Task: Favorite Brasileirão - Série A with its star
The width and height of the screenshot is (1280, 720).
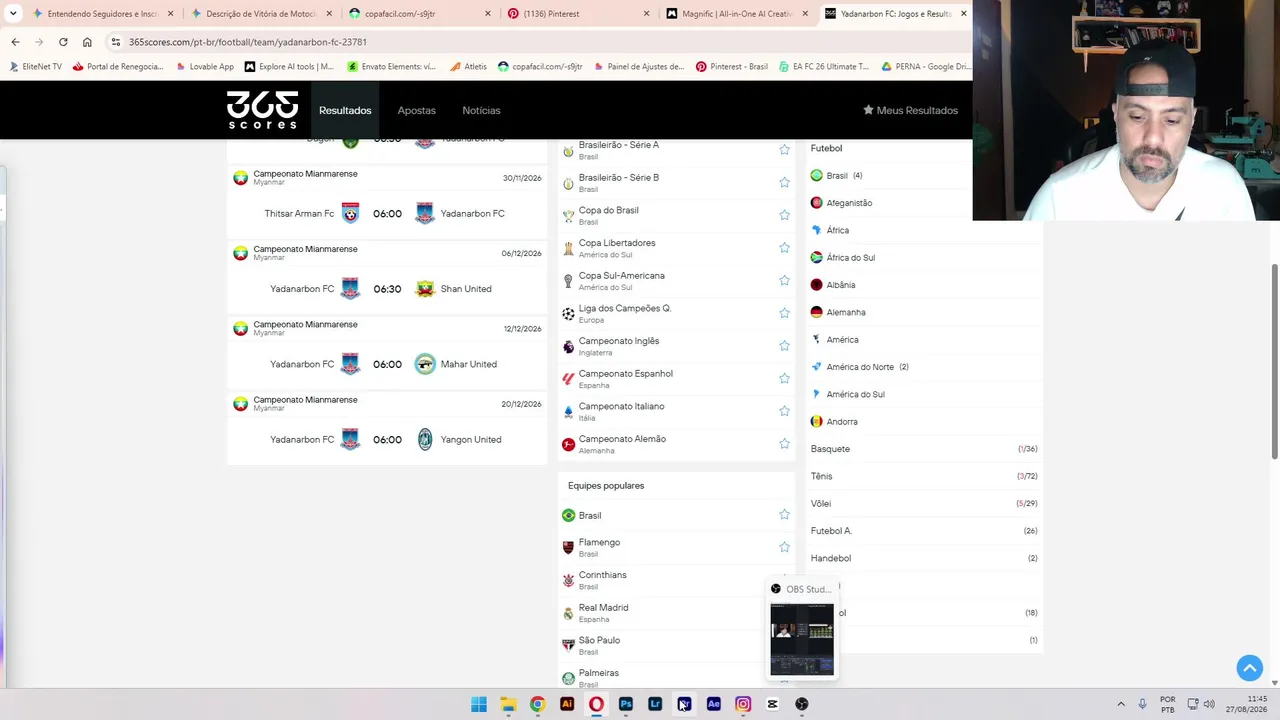Action: click(x=784, y=150)
